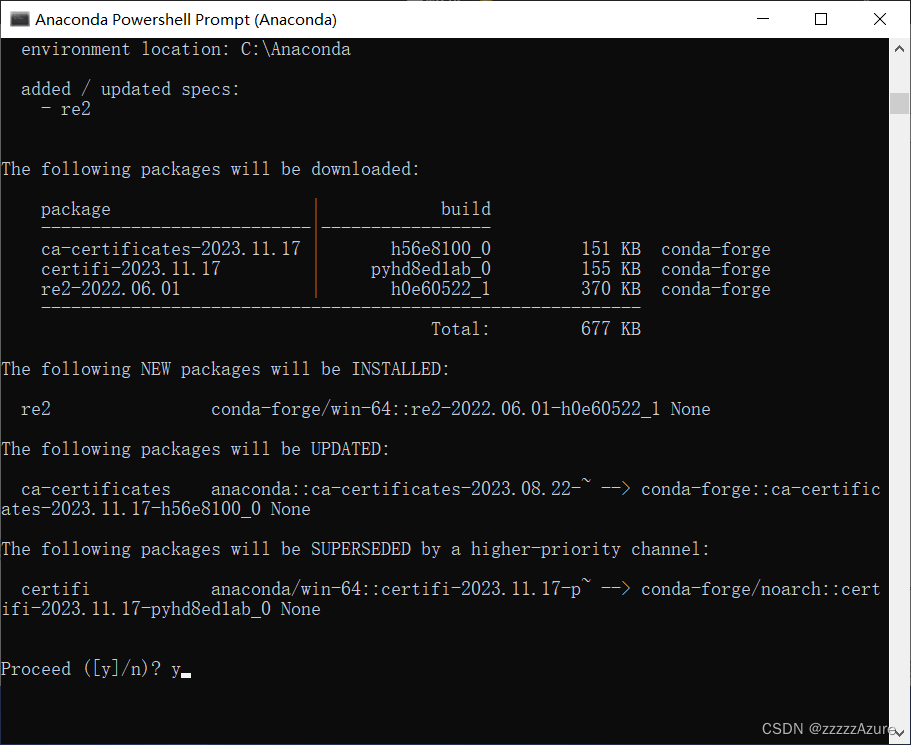Click the package column header

coord(75,208)
